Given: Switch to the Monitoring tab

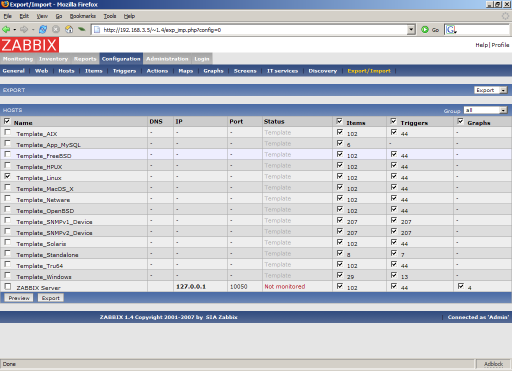Looking at the screenshot, I should [x=18, y=59].
